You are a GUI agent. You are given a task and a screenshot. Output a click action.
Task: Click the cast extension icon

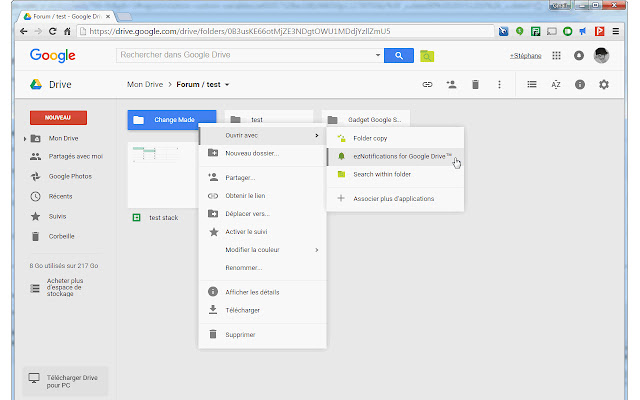click(551, 31)
